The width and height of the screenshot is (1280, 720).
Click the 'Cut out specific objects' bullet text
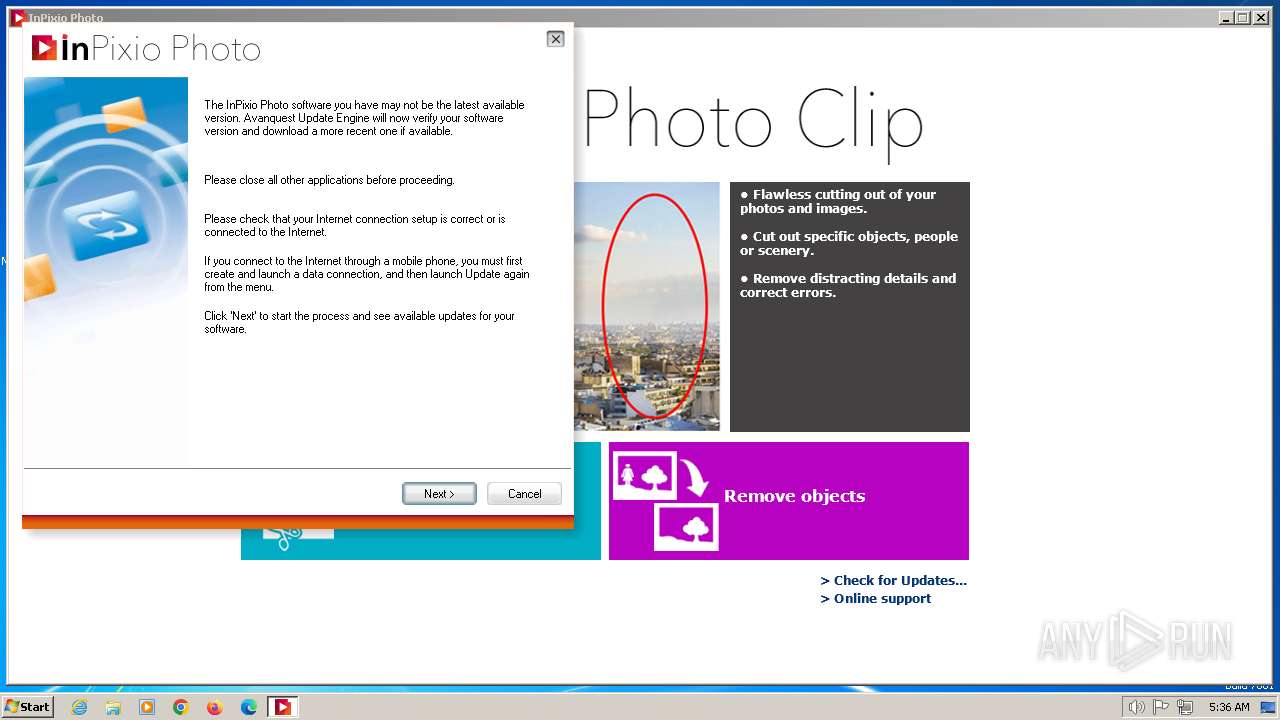click(x=849, y=243)
